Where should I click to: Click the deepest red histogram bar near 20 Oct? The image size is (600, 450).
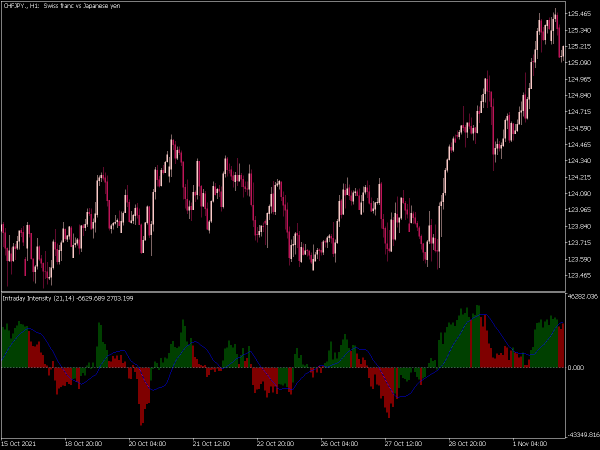tap(142, 396)
